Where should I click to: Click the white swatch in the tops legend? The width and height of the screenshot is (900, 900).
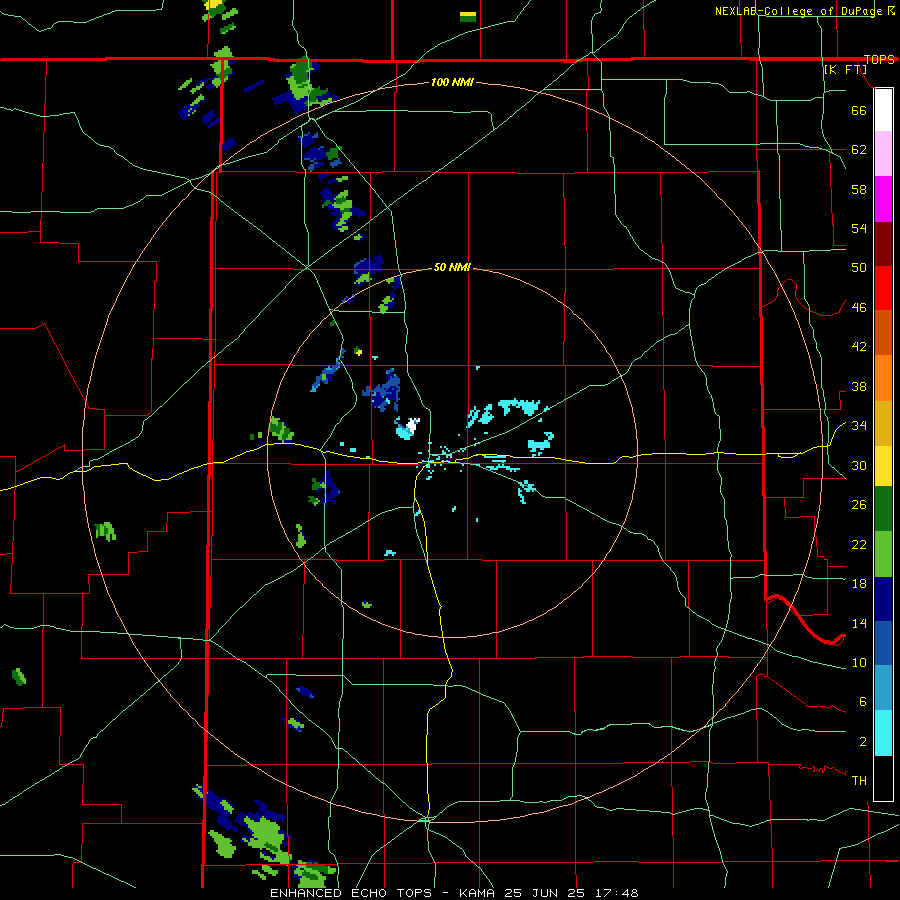[x=883, y=110]
